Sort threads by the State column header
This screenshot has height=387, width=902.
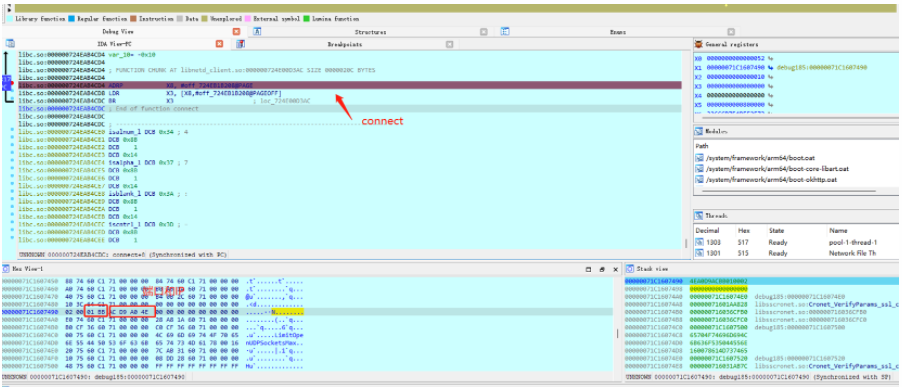(x=777, y=230)
